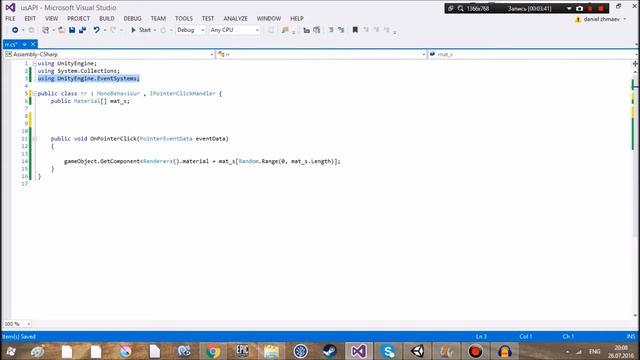
Task: Open the mat_s member navigation dropdown
Action: 533,54
